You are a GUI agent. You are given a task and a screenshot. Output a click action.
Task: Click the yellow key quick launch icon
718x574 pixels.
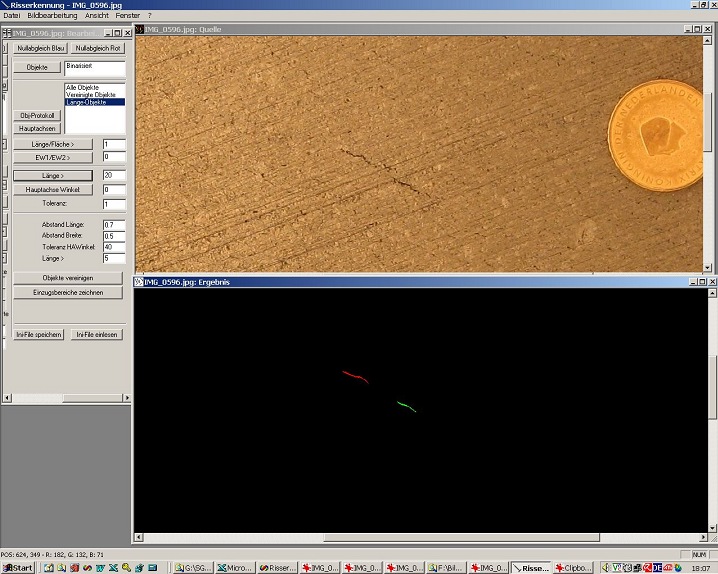[x=126, y=568]
